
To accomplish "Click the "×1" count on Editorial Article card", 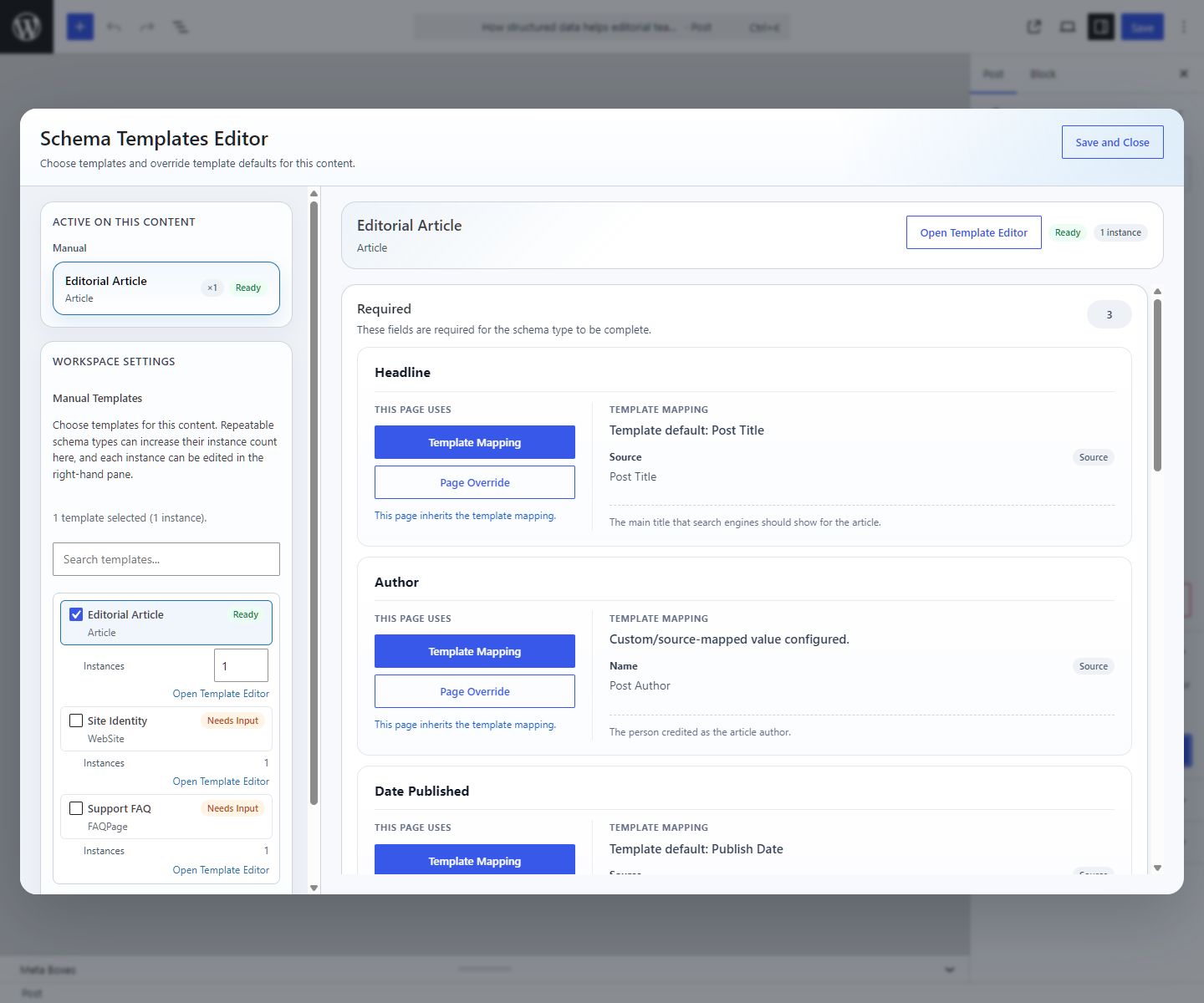I will [x=212, y=288].
